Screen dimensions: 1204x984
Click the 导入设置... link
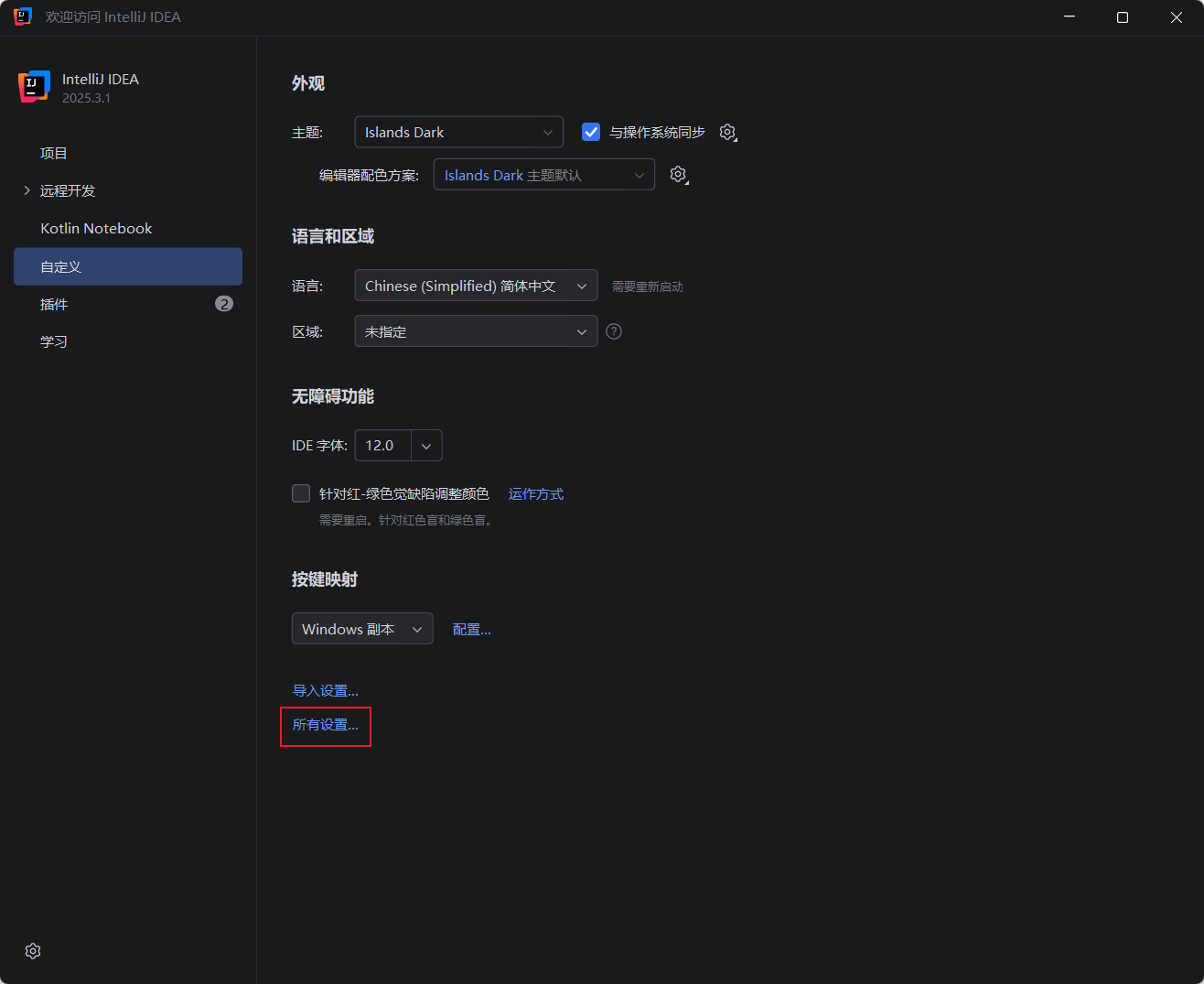click(x=325, y=691)
